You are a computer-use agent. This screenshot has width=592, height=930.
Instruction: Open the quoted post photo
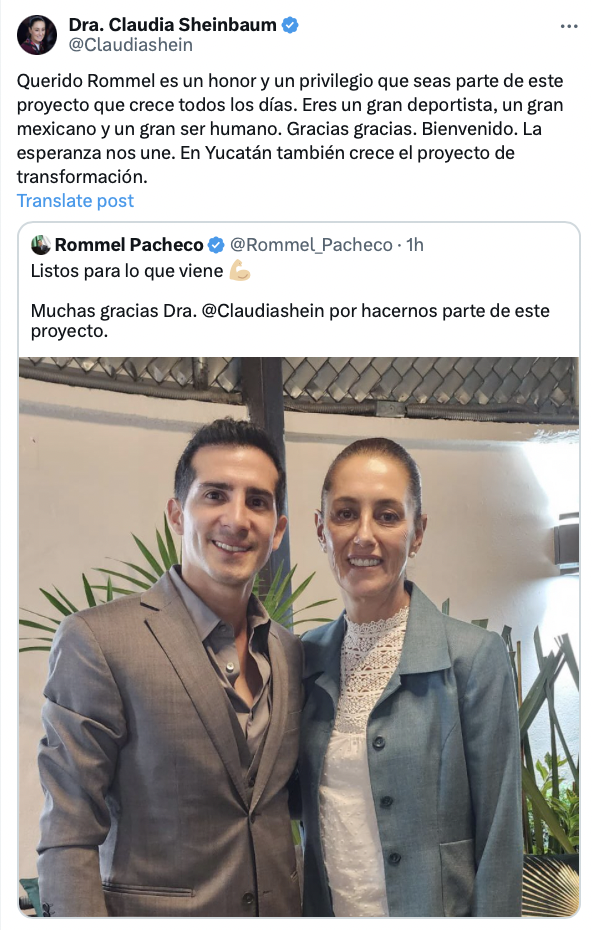299,636
